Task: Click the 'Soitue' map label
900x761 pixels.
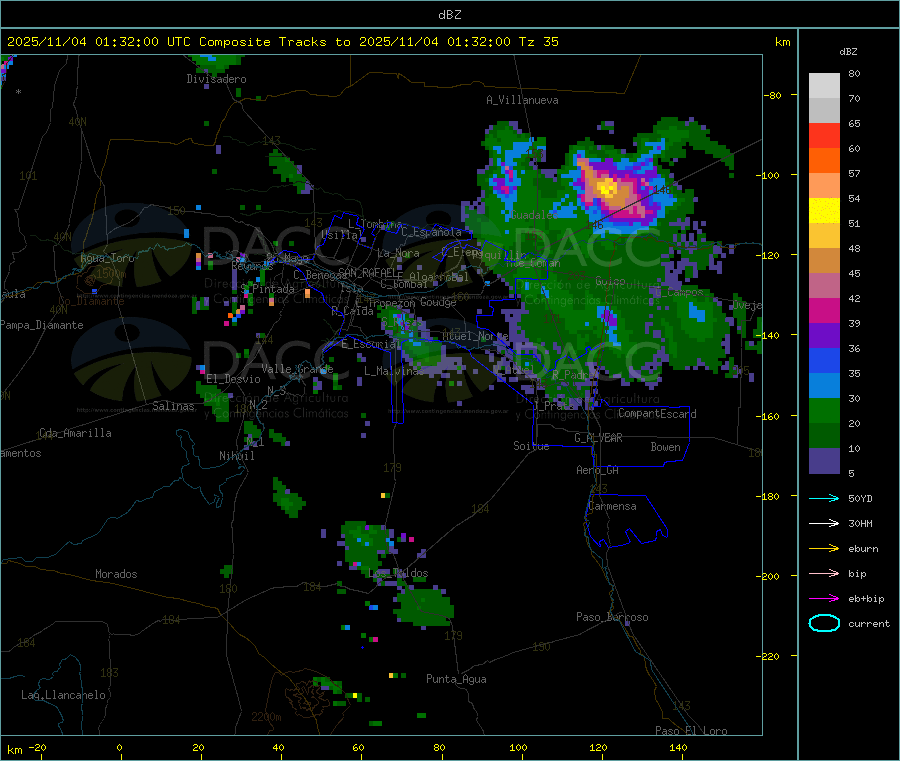Action: tap(531, 446)
